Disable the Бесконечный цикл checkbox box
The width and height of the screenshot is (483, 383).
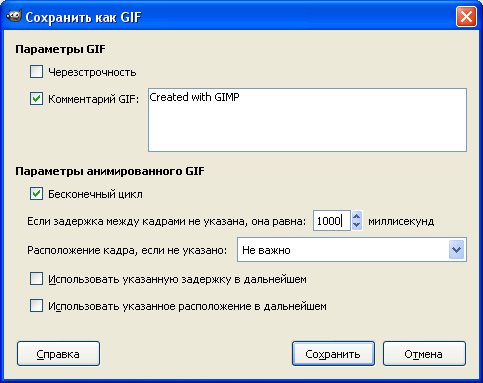click(x=36, y=194)
